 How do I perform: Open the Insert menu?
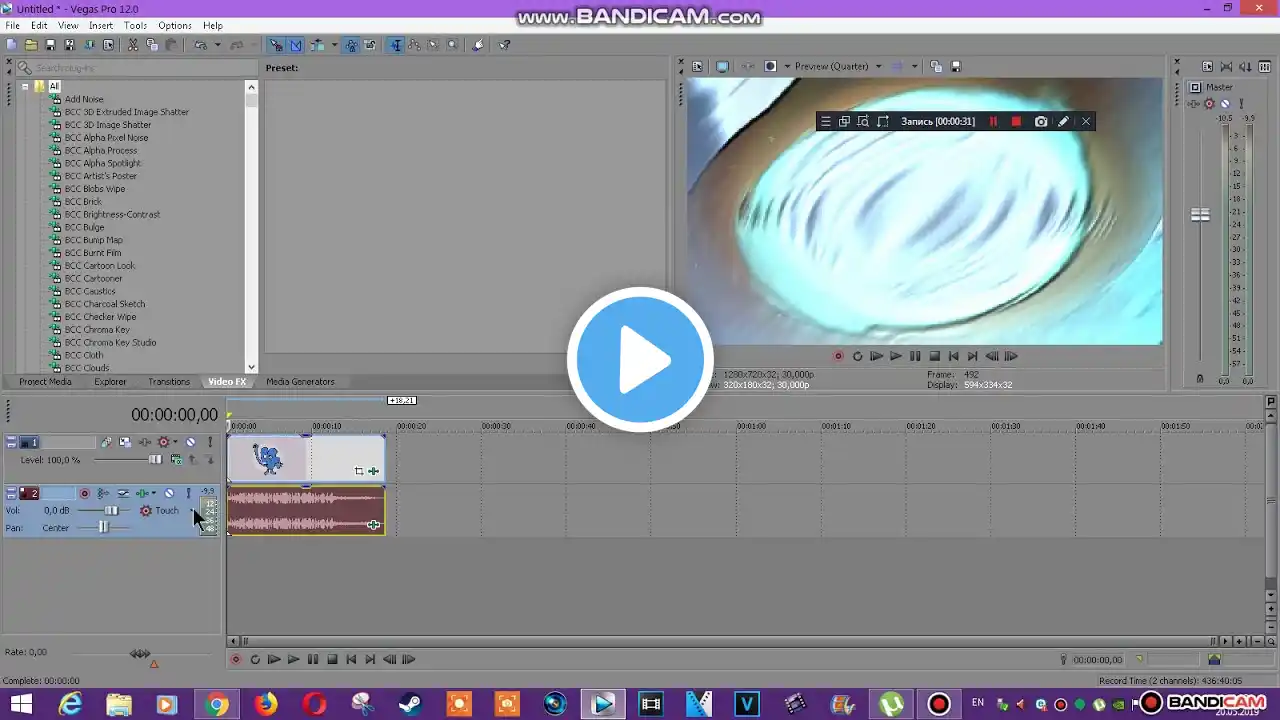[101, 26]
